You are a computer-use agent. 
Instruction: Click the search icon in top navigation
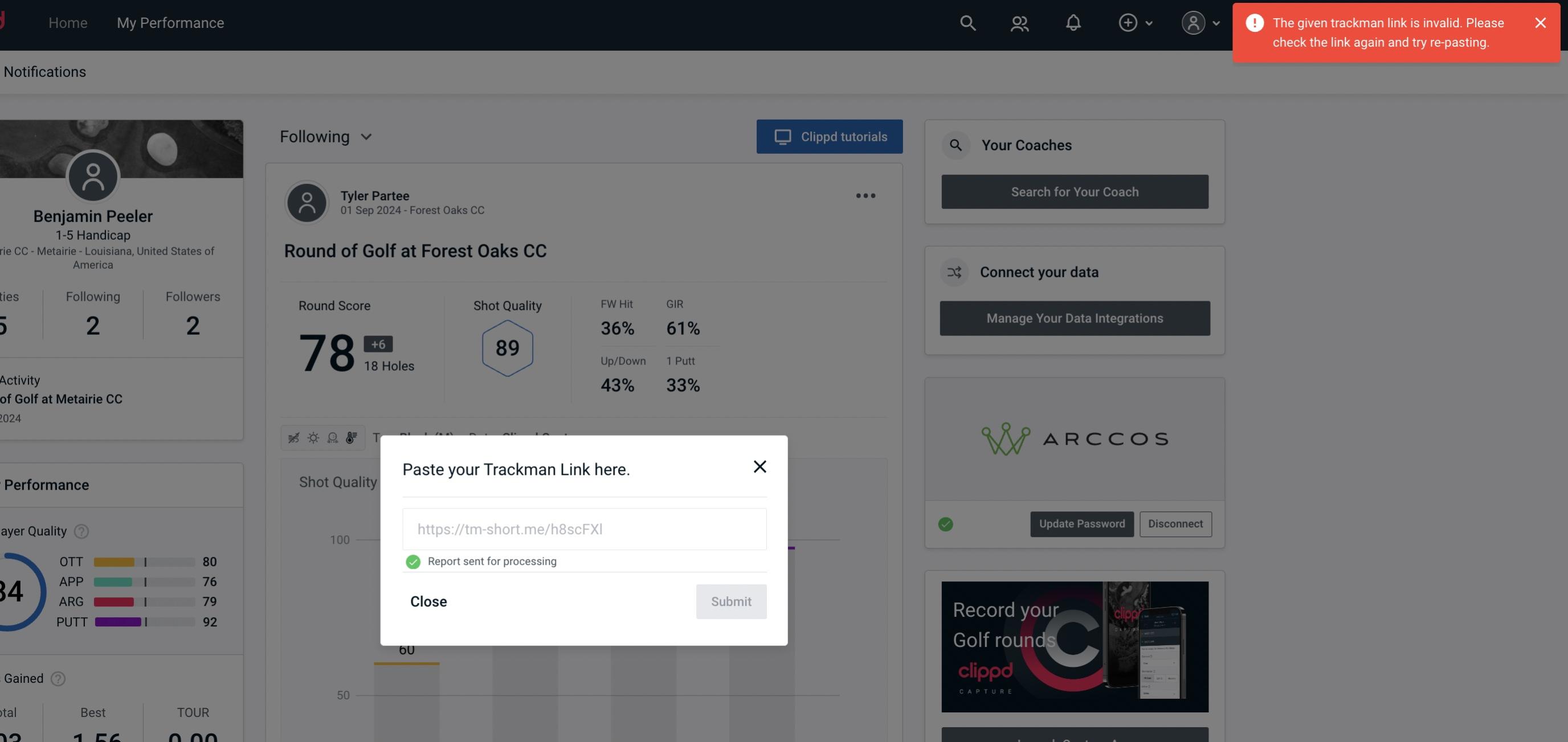point(967,22)
